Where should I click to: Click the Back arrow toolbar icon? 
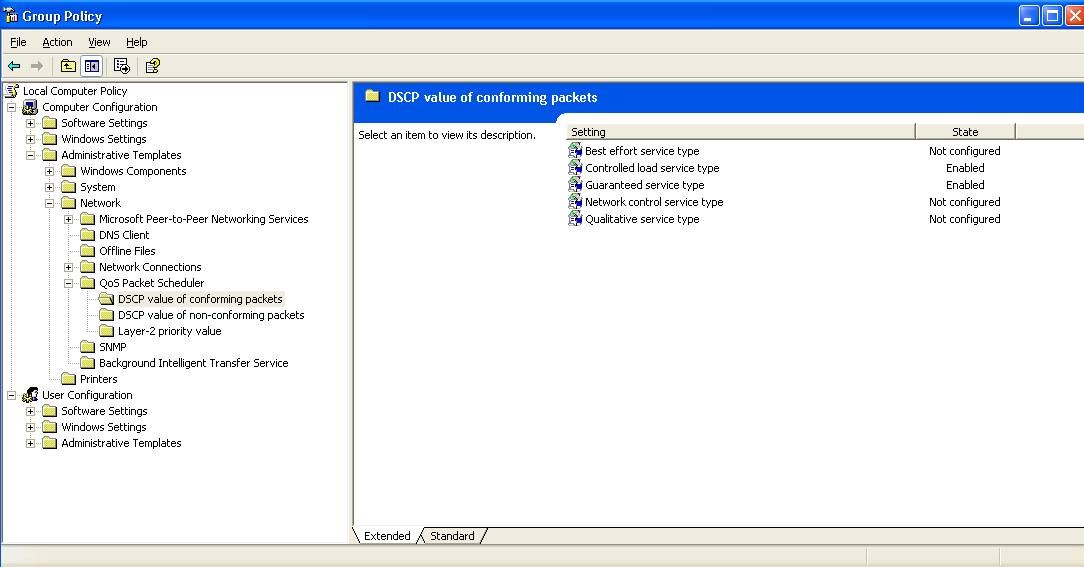point(14,66)
